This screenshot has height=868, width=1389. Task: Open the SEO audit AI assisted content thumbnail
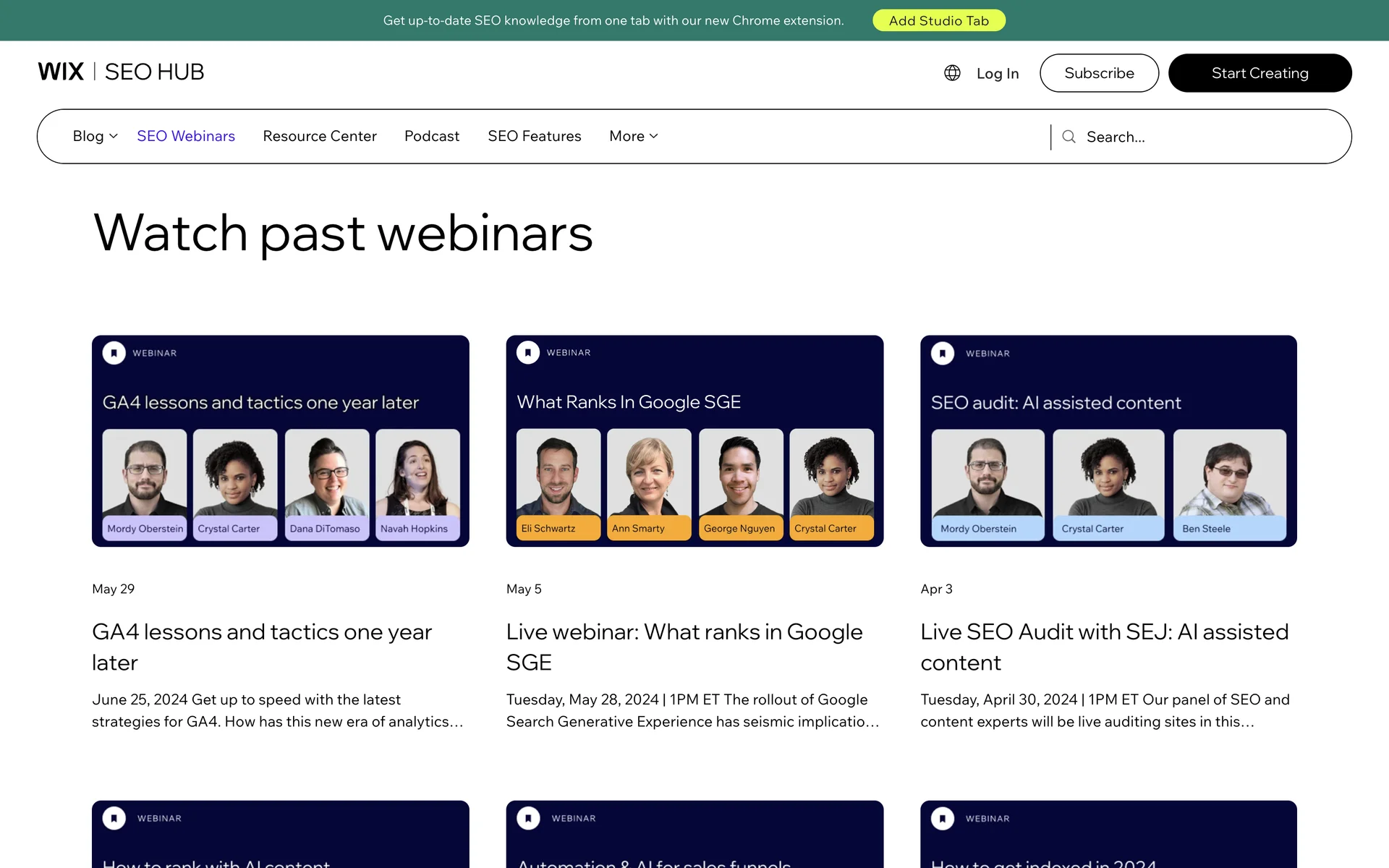(1108, 441)
